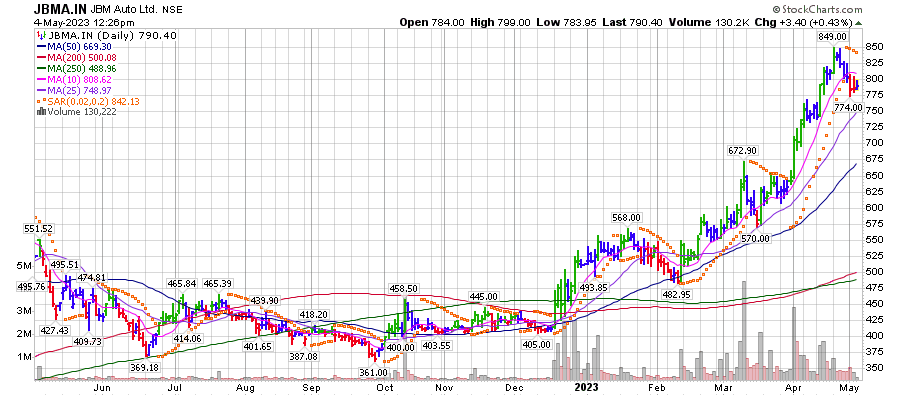Click the volume bars legend icon
Screen dimensions: 900x396
tap(40, 112)
